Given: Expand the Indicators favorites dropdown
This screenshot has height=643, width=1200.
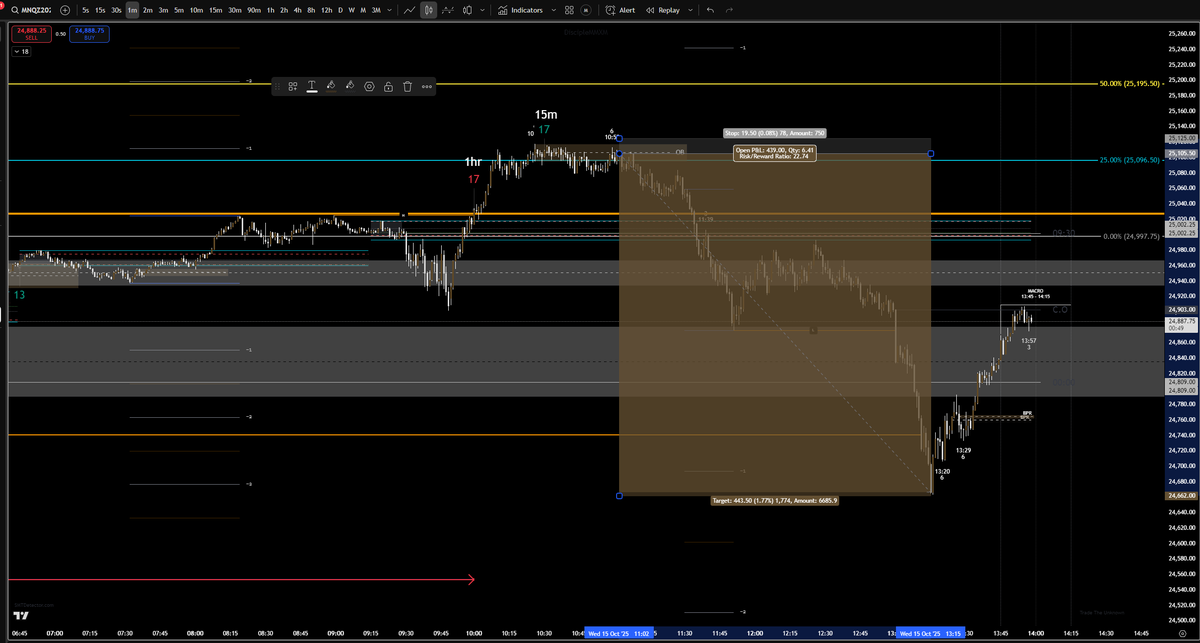Looking at the screenshot, I should tap(552, 10).
